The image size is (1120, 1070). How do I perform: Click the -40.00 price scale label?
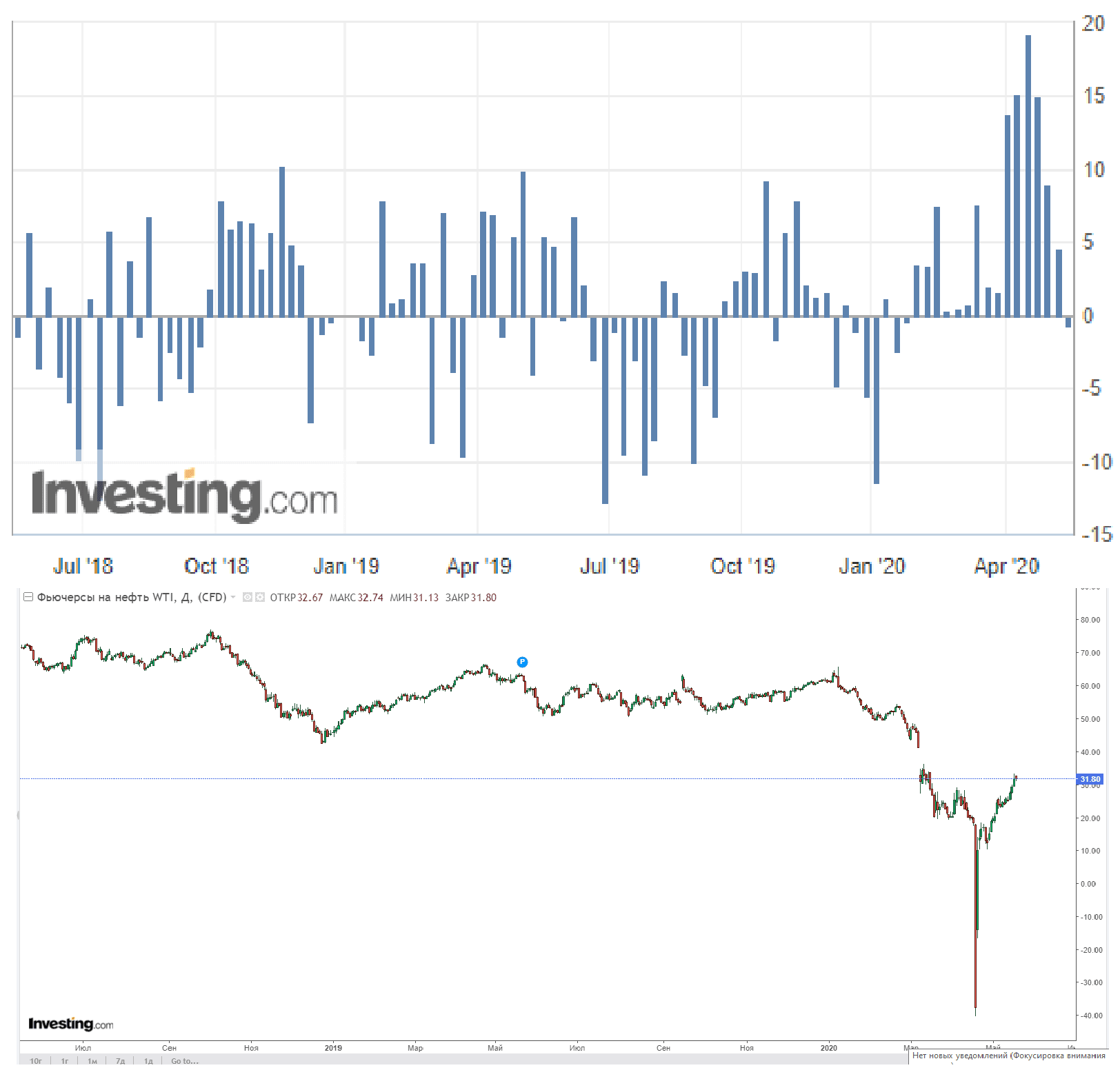[x=1090, y=1016]
